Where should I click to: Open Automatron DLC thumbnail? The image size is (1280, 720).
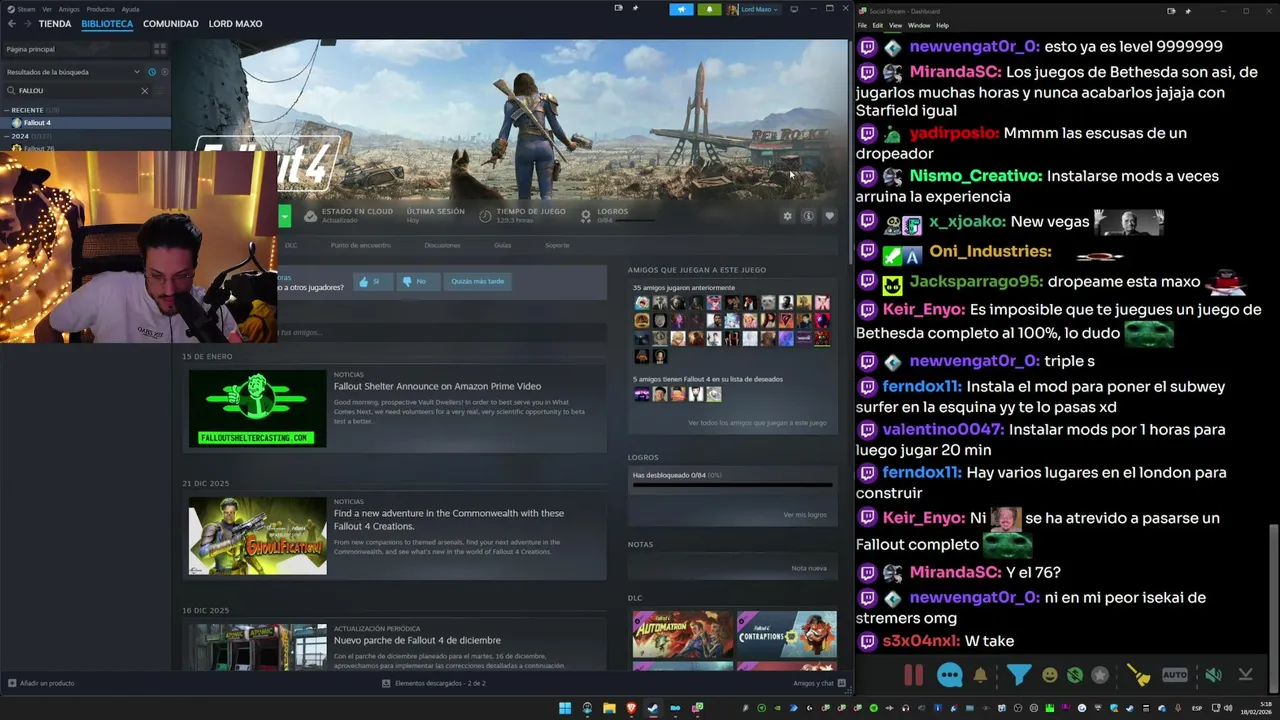coord(682,635)
